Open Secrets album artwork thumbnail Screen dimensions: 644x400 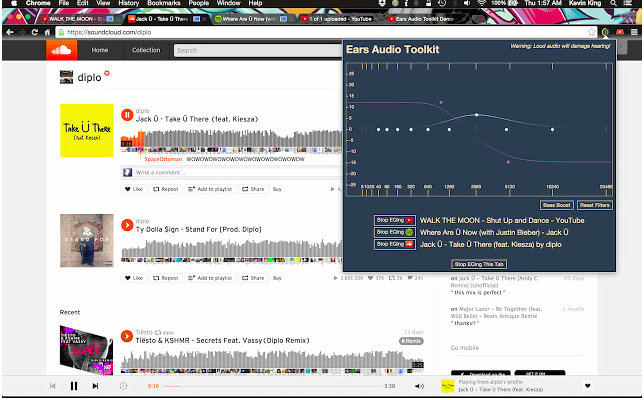point(87,349)
